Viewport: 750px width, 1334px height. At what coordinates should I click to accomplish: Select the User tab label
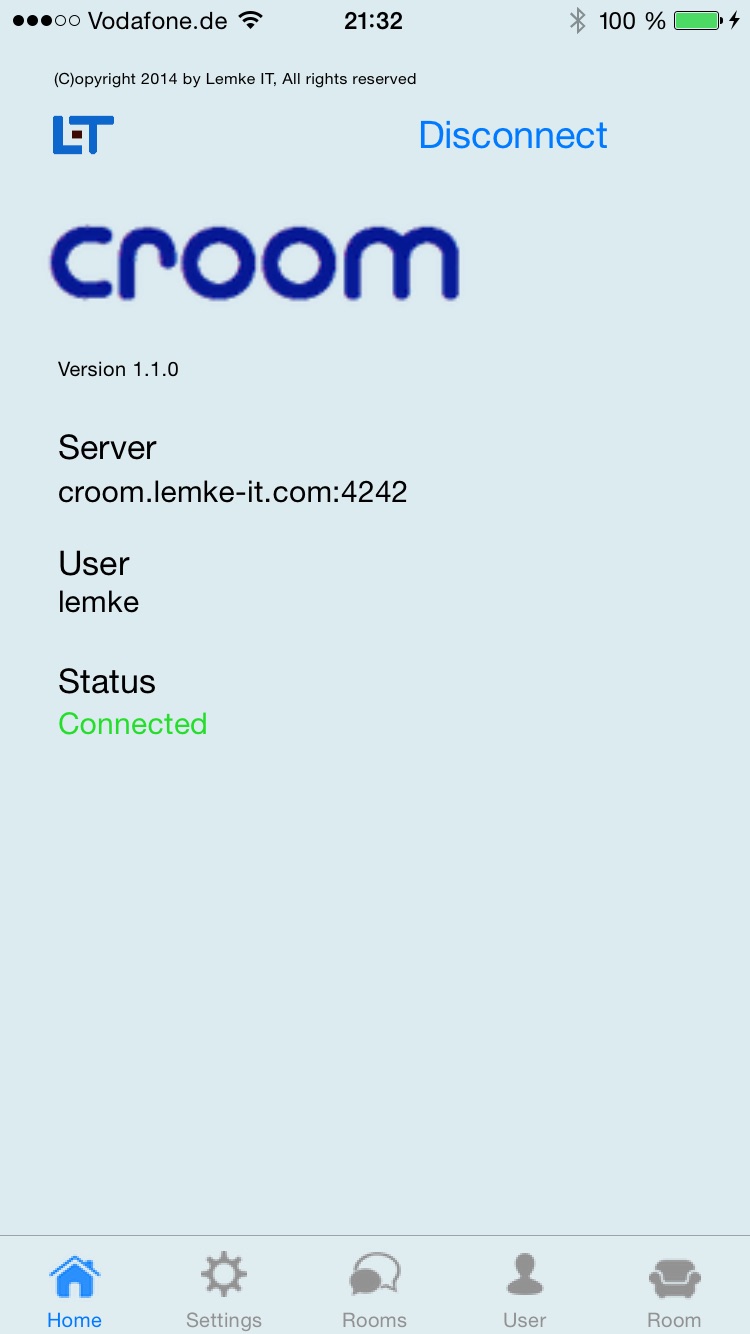[524, 1320]
